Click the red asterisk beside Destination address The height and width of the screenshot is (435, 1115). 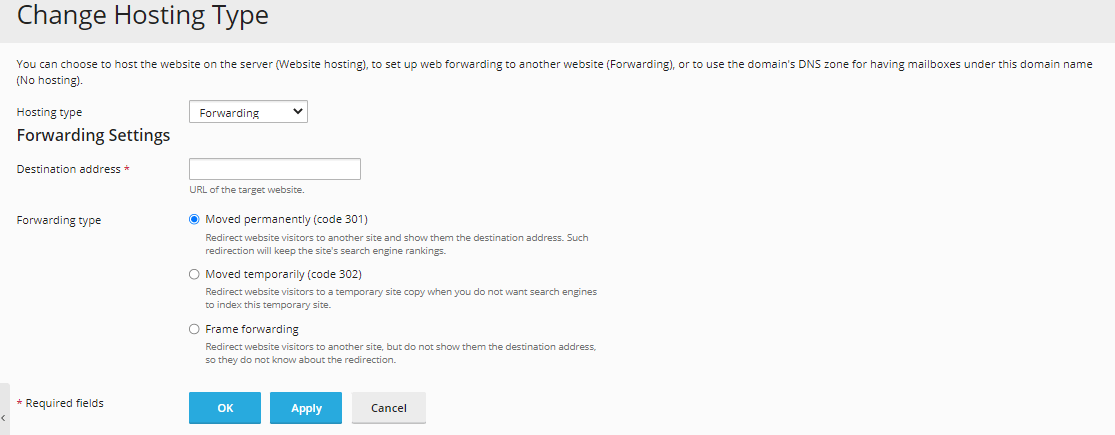pos(127,168)
